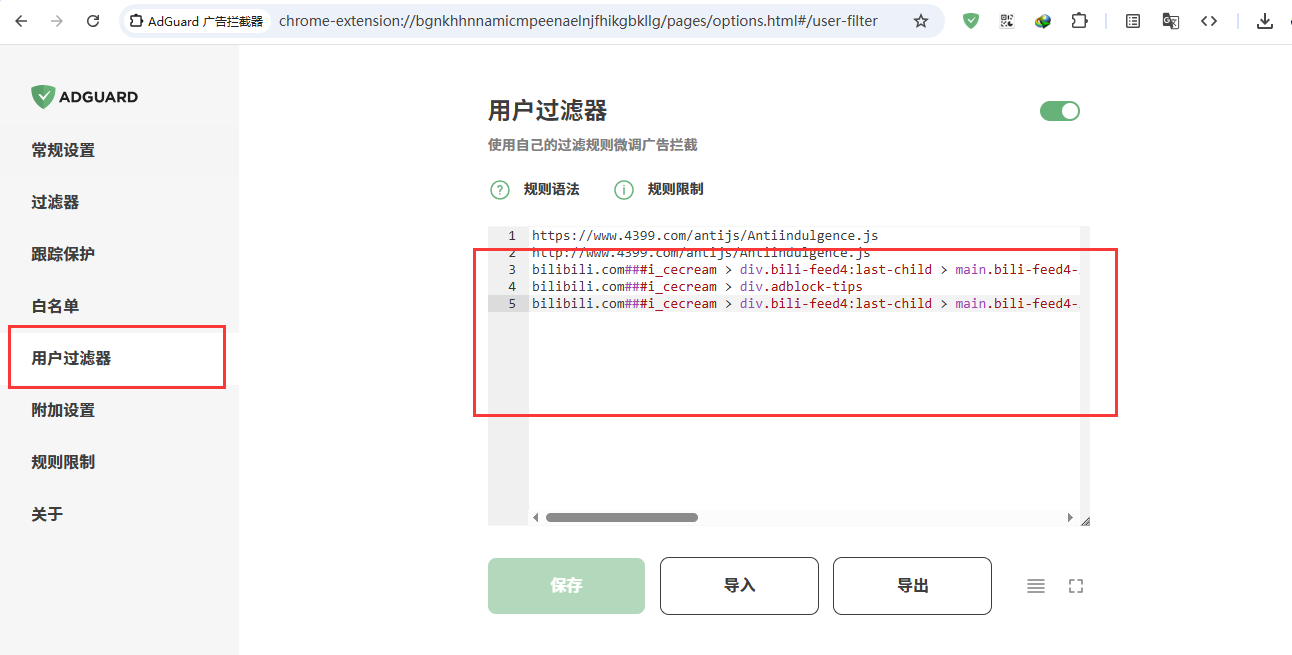The image size is (1292, 655).
Task: Click the AdGuard shield extension icon
Action: 971,21
